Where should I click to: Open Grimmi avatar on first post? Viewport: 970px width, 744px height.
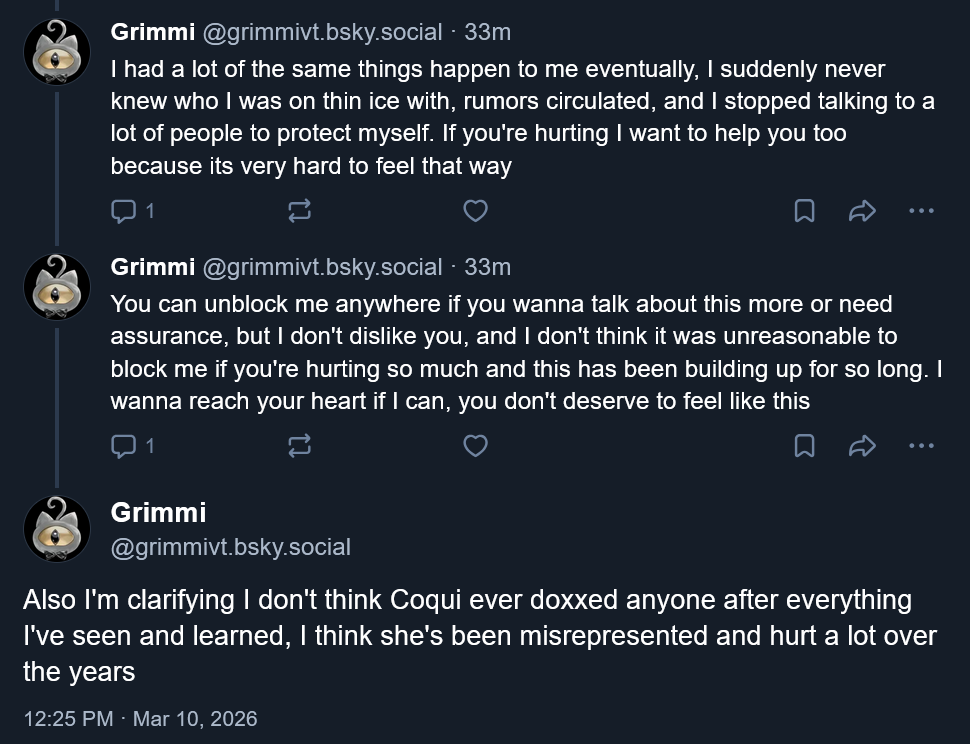(57, 52)
